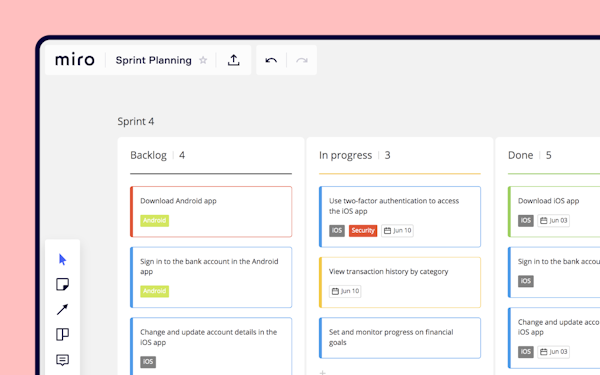Open Set and monitor progress card
This screenshot has height=375, width=600.
click(x=400, y=338)
